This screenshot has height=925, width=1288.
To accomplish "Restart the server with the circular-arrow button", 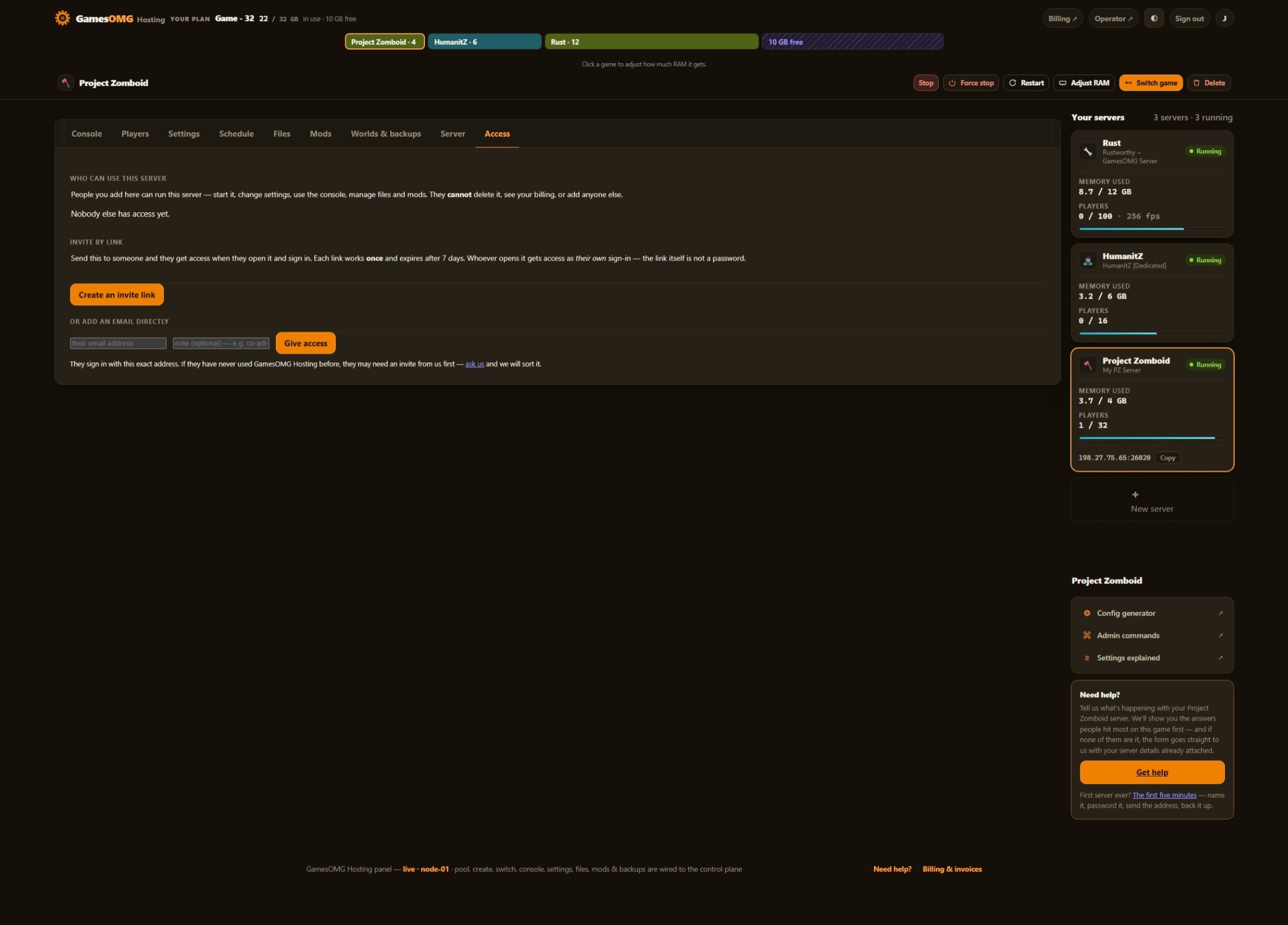I will coord(1026,82).
